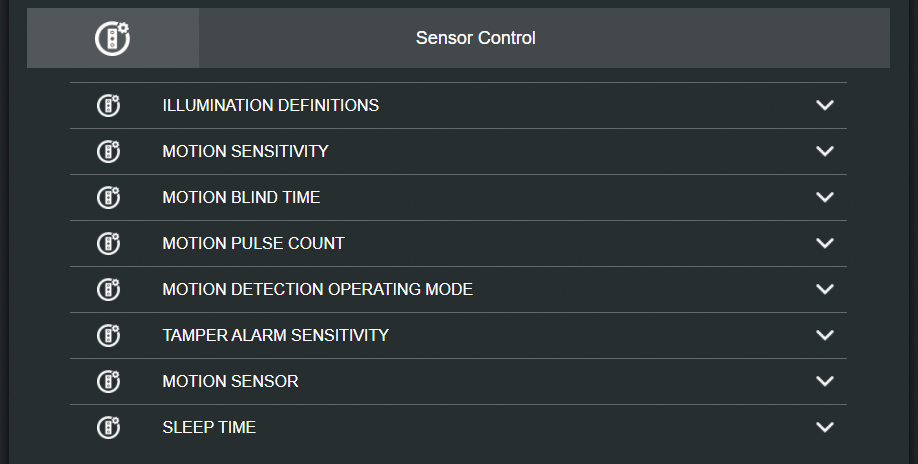Open the Motion Sensor section label
This screenshot has width=918, height=464.
pyautogui.click(x=230, y=381)
